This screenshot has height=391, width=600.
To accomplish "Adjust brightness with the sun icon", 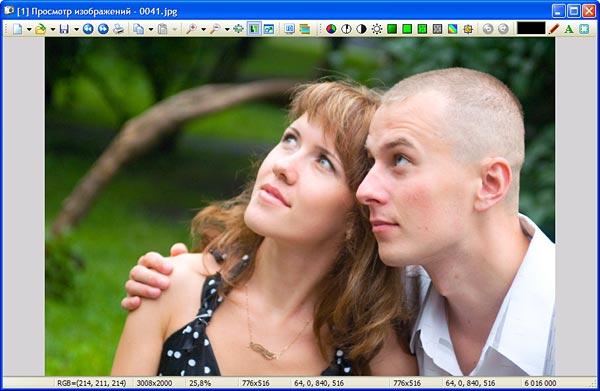I will pyautogui.click(x=377, y=29).
